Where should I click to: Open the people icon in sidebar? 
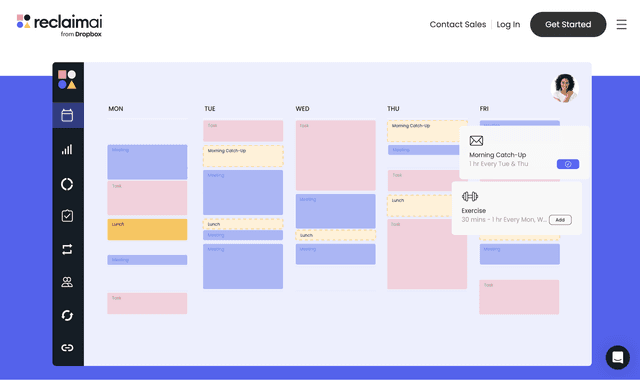[67, 282]
